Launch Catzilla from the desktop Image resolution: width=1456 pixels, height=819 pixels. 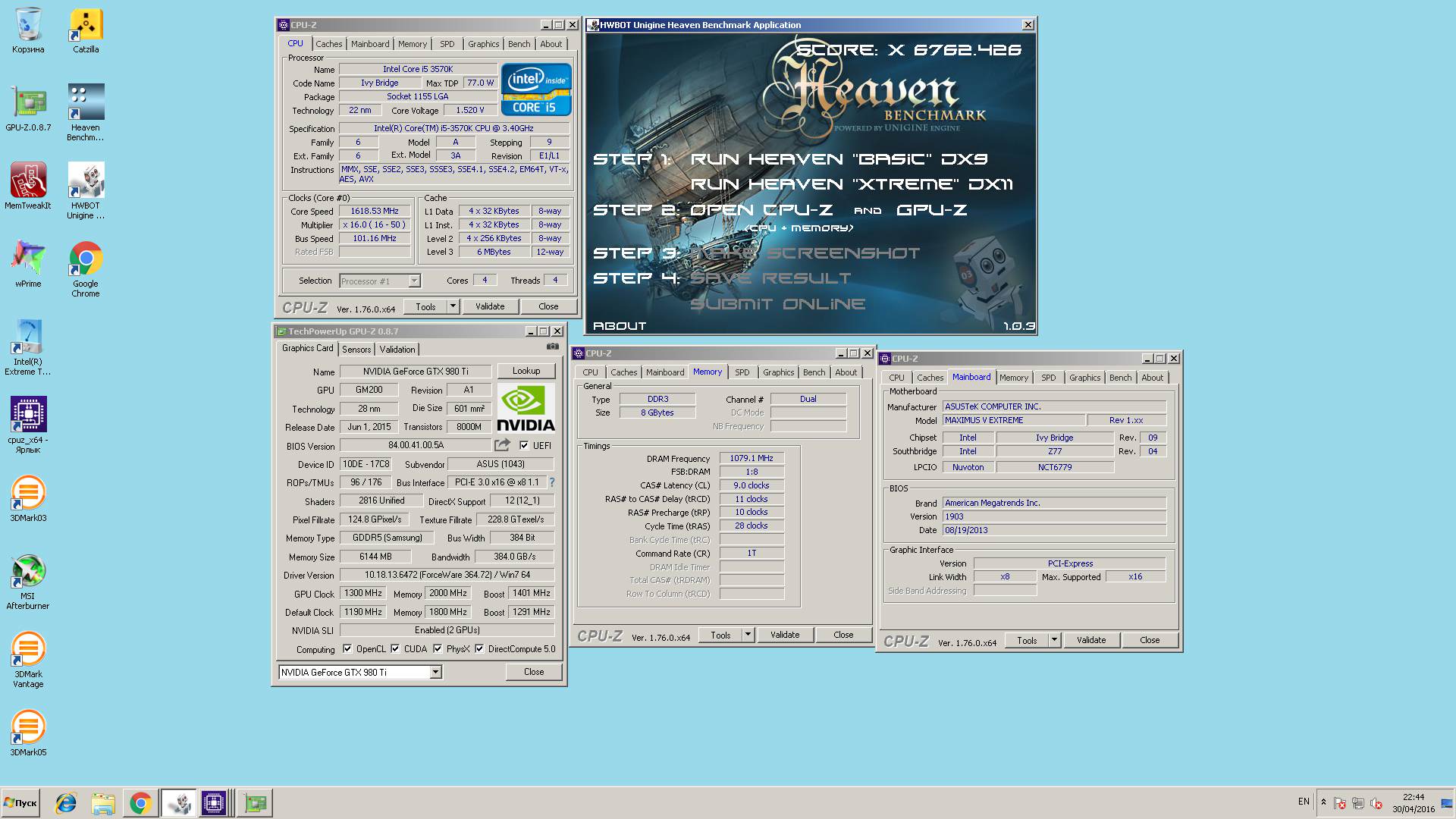click(86, 31)
